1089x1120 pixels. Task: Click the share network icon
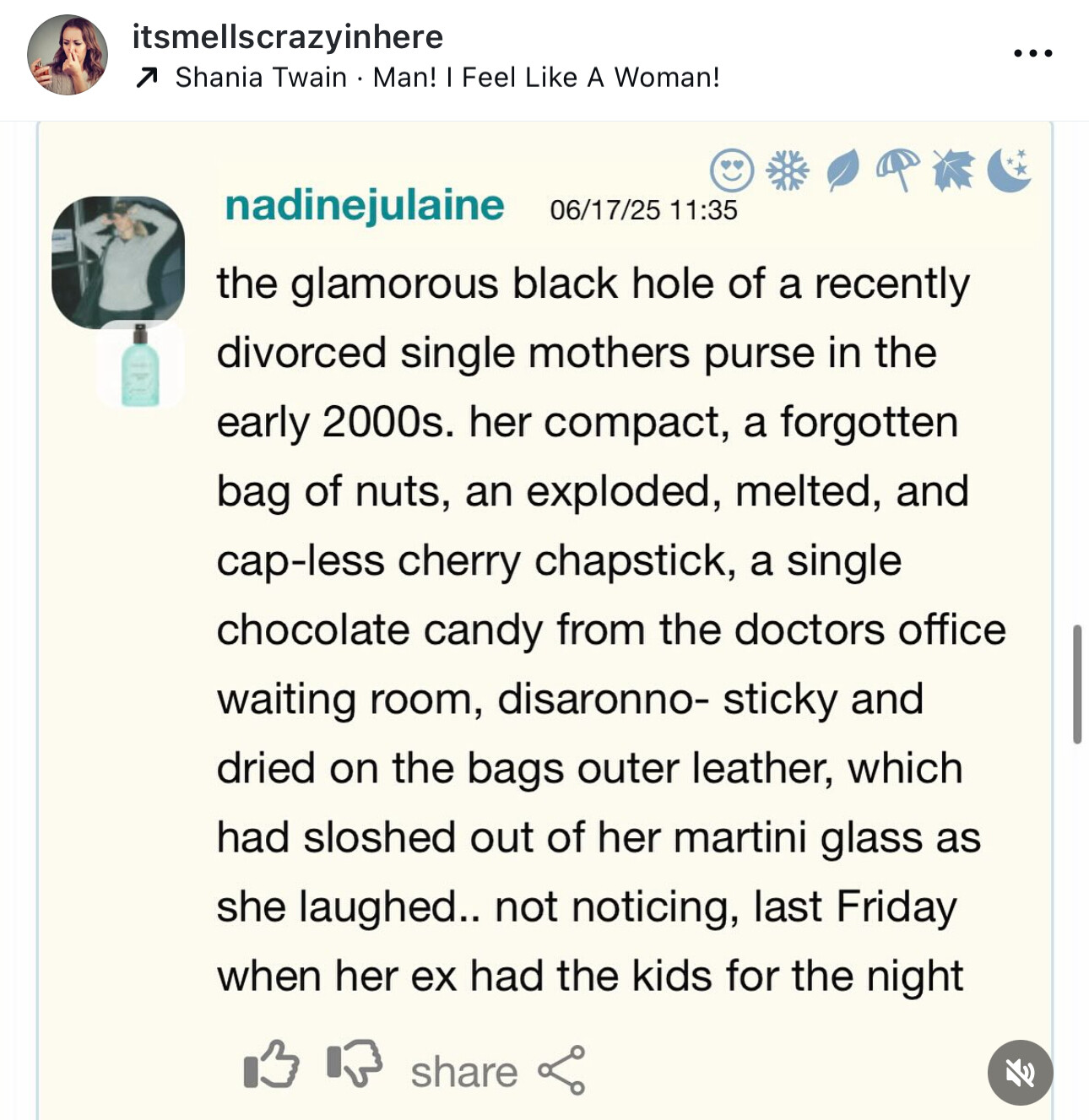562,1070
